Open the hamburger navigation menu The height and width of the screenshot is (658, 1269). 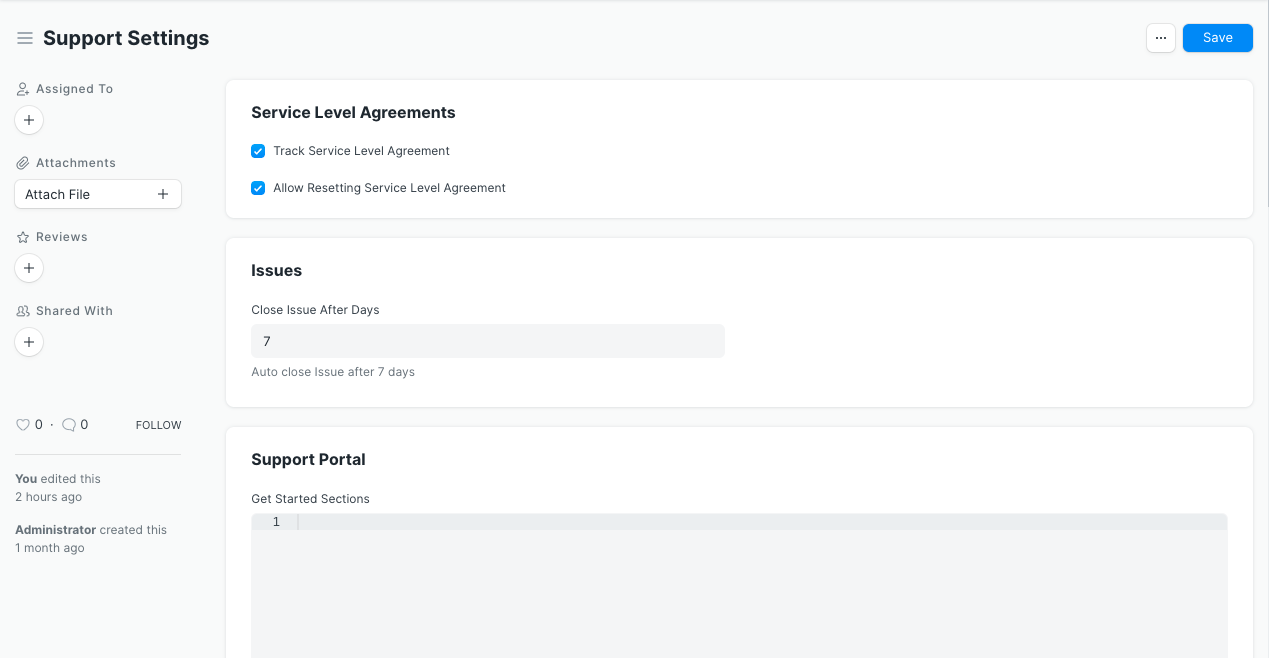pos(25,38)
